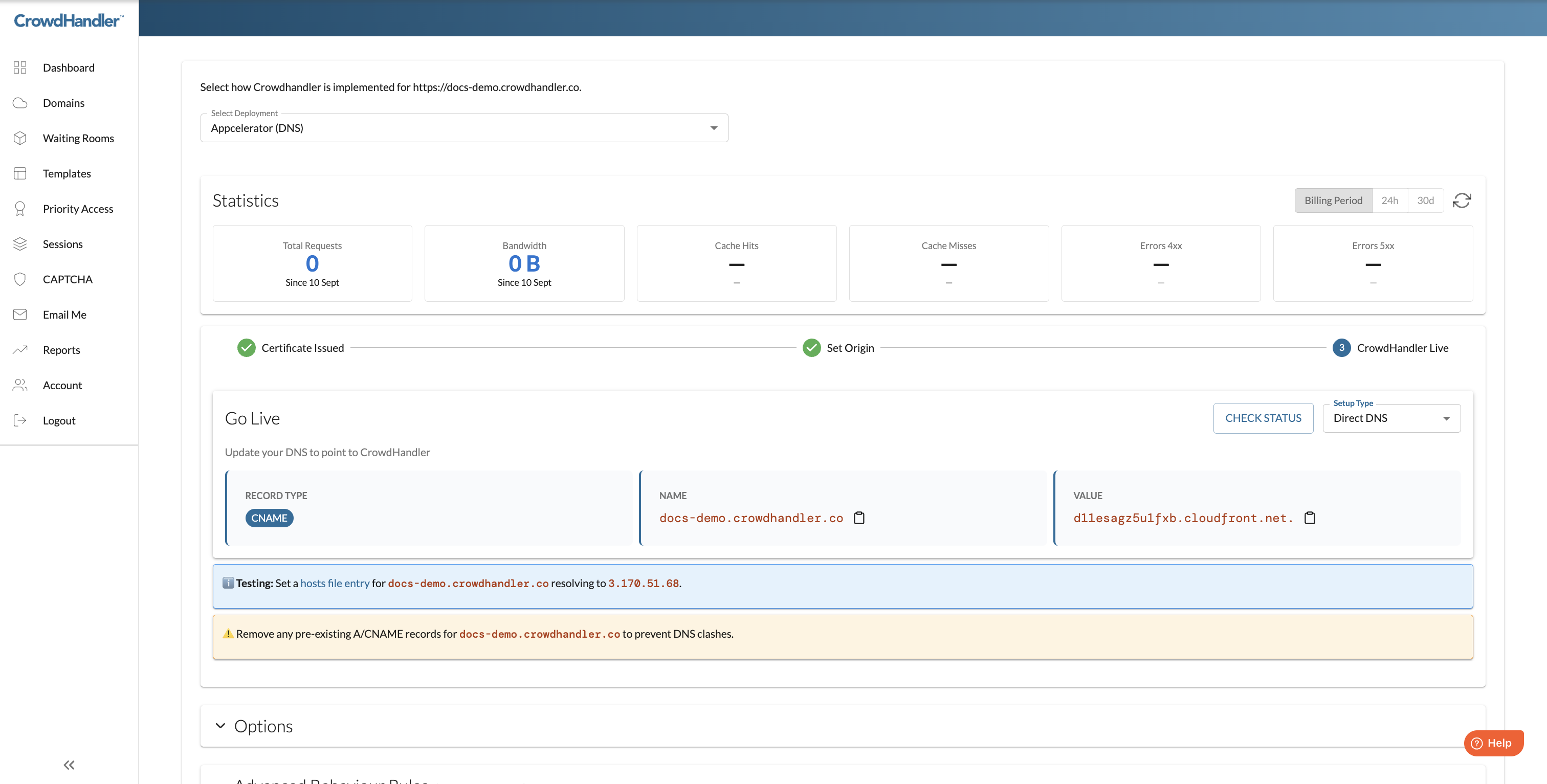Open Priority Access page
Screen dimensions: 1547x784
click(x=69, y=209)
